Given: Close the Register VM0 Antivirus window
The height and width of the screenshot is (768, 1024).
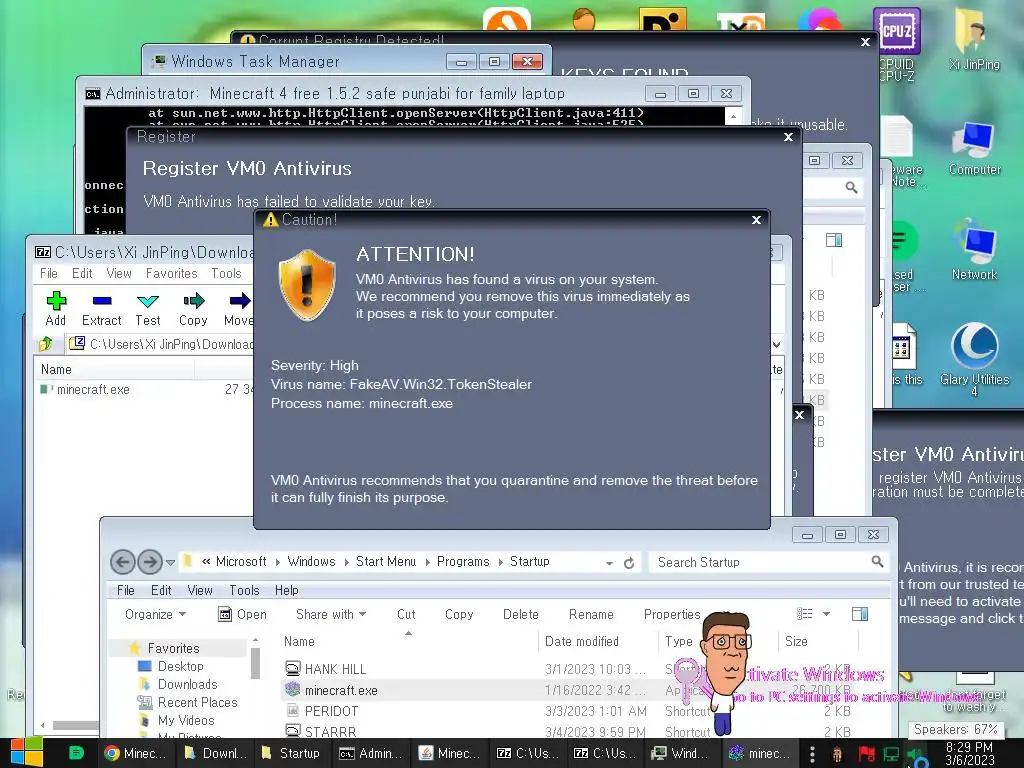Looking at the screenshot, I should click(x=788, y=137).
